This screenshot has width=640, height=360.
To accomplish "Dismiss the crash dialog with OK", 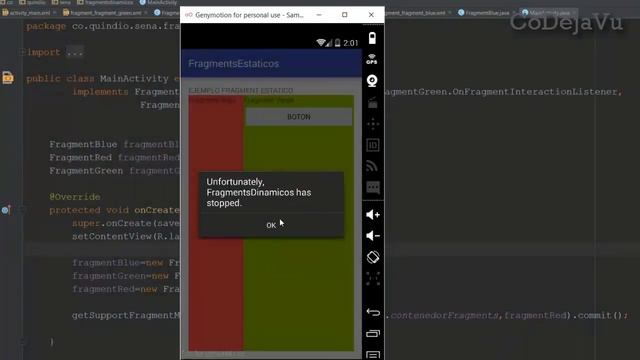I will 271,225.
